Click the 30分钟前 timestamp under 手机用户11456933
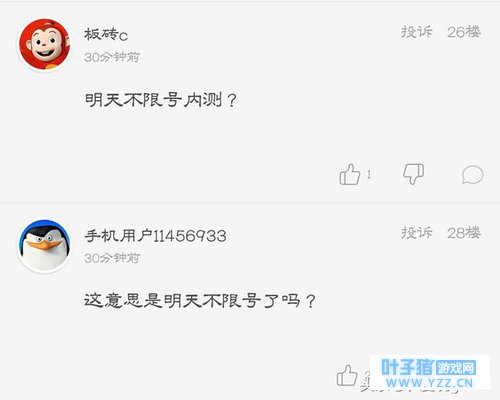This screenshot has height=400, width=500. click(x=112, y=258)
